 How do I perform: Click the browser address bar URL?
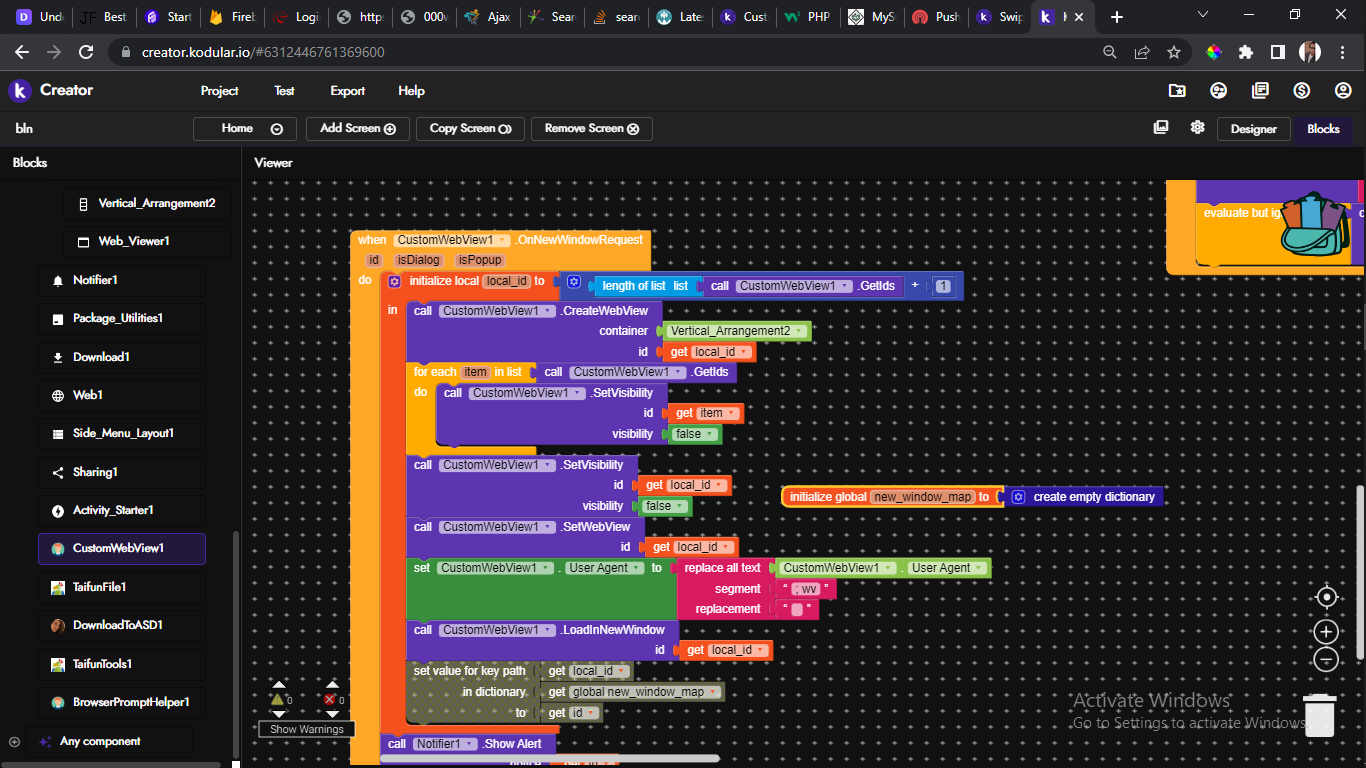tap(263, 52)
